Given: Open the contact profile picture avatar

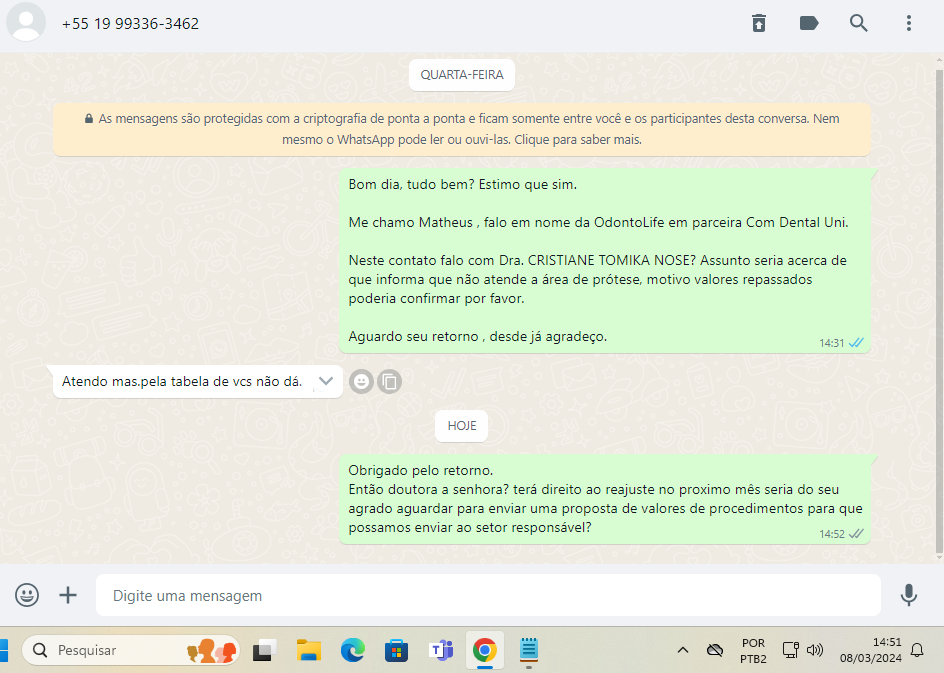Looking at the screenshot, I should 26,23.
